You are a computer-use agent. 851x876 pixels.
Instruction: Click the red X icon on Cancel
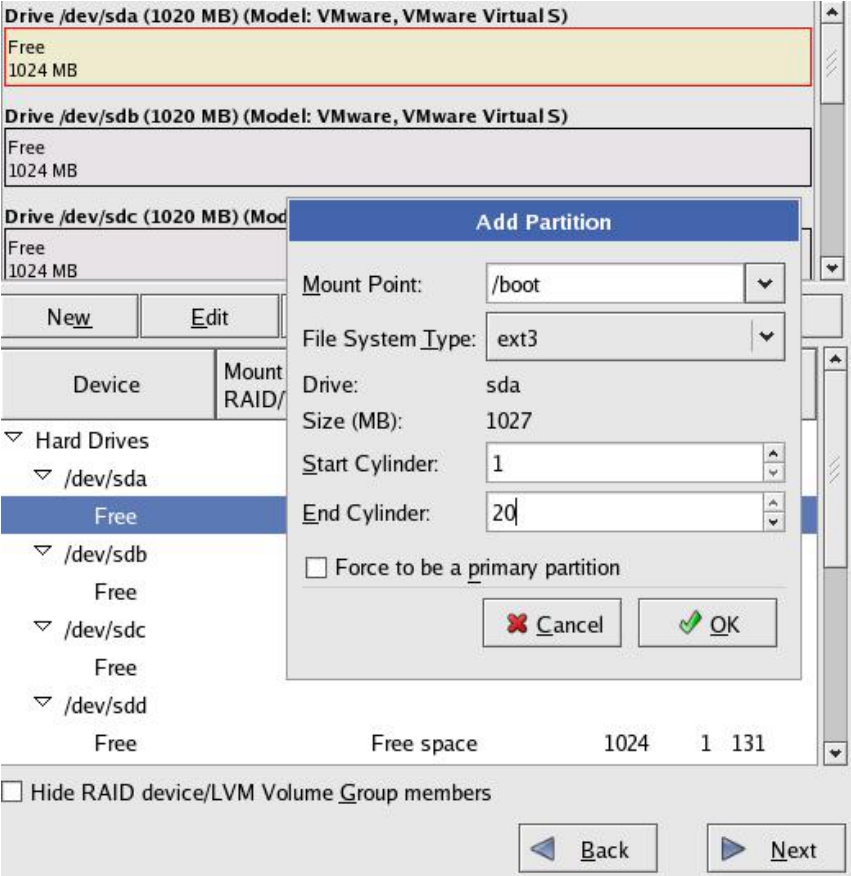coord(517,623)
